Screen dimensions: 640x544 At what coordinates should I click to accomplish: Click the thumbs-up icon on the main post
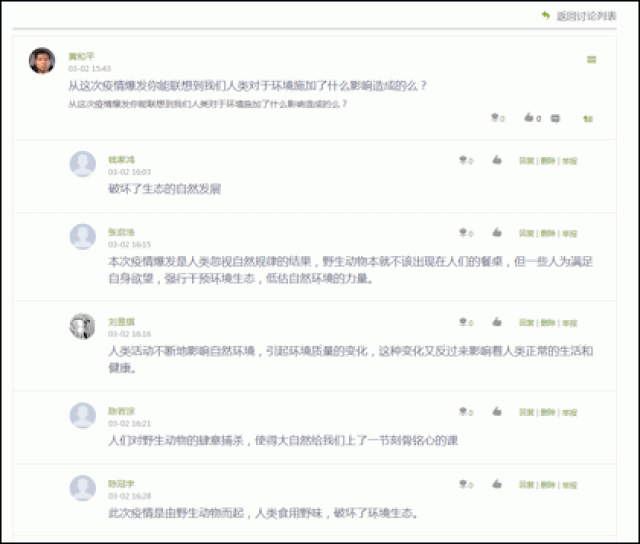pyautogui.click(x=528, y=118)
